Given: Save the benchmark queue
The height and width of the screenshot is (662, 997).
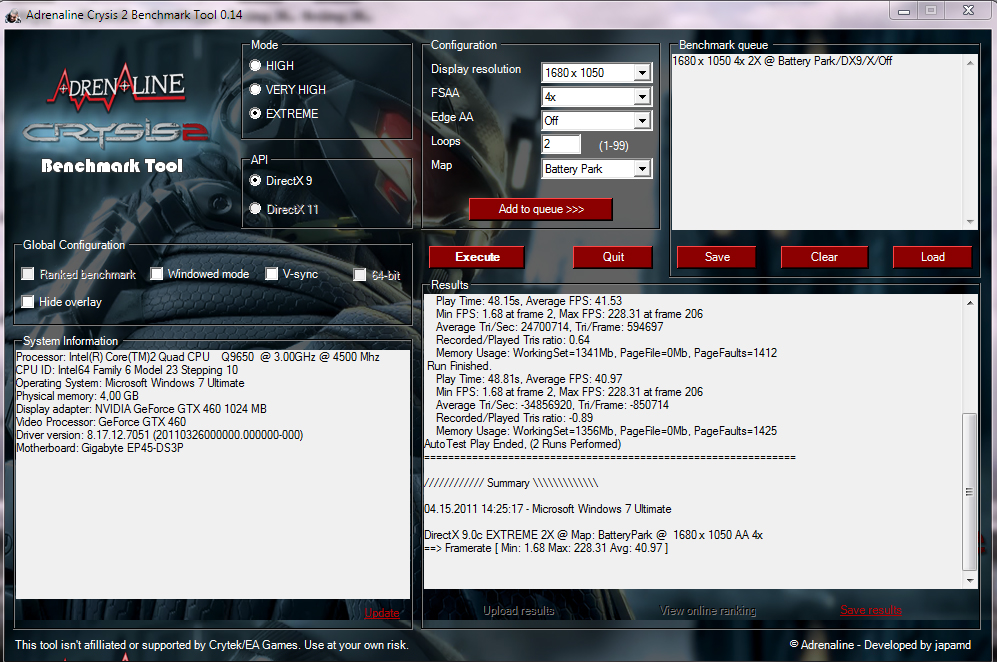Looking at the screenshot, I should coord(717,257).
